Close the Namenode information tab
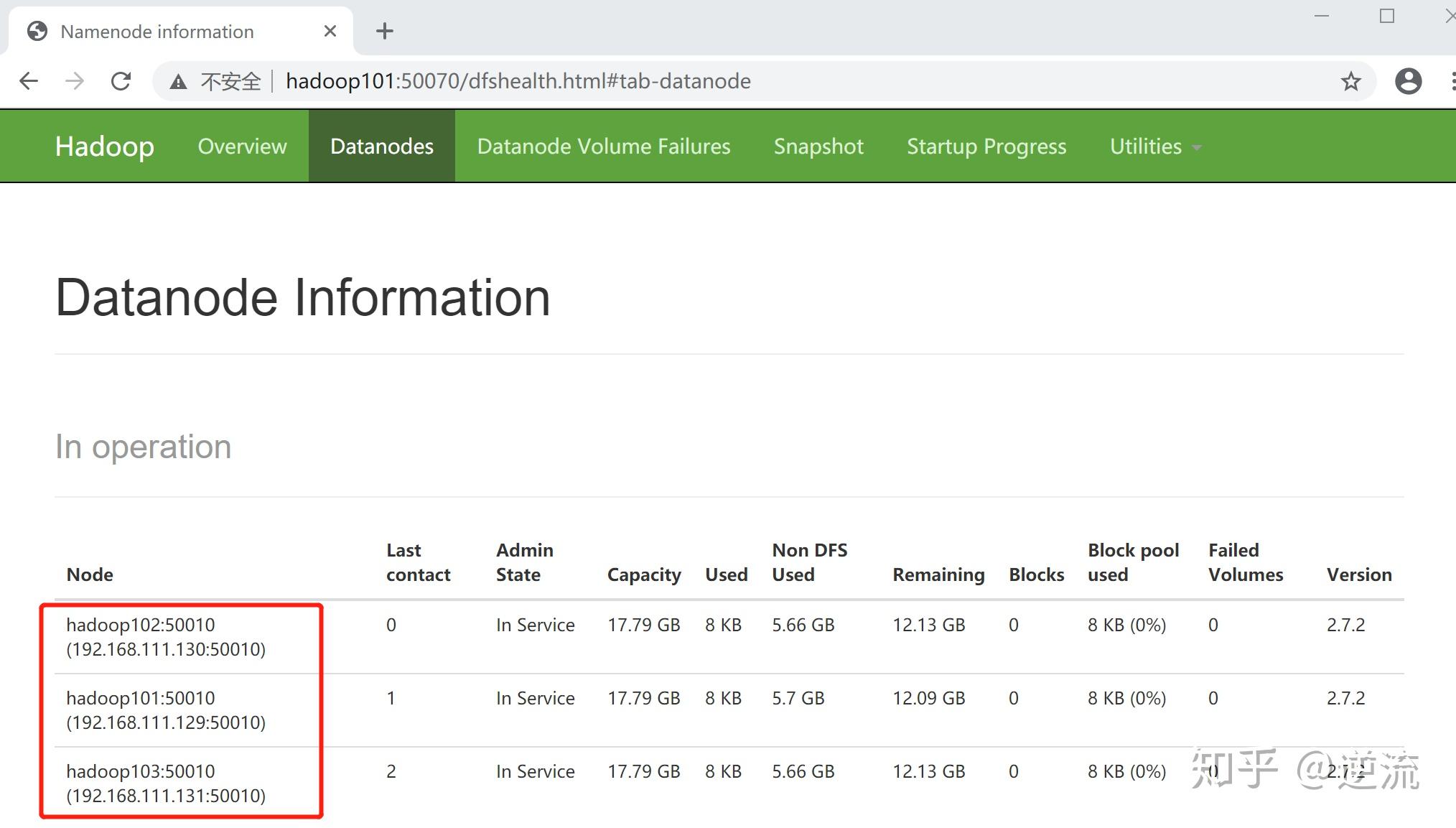Image resolution: width=1456 pixels, height=828 pixels. pyautogui.click(x=330, y=31)
